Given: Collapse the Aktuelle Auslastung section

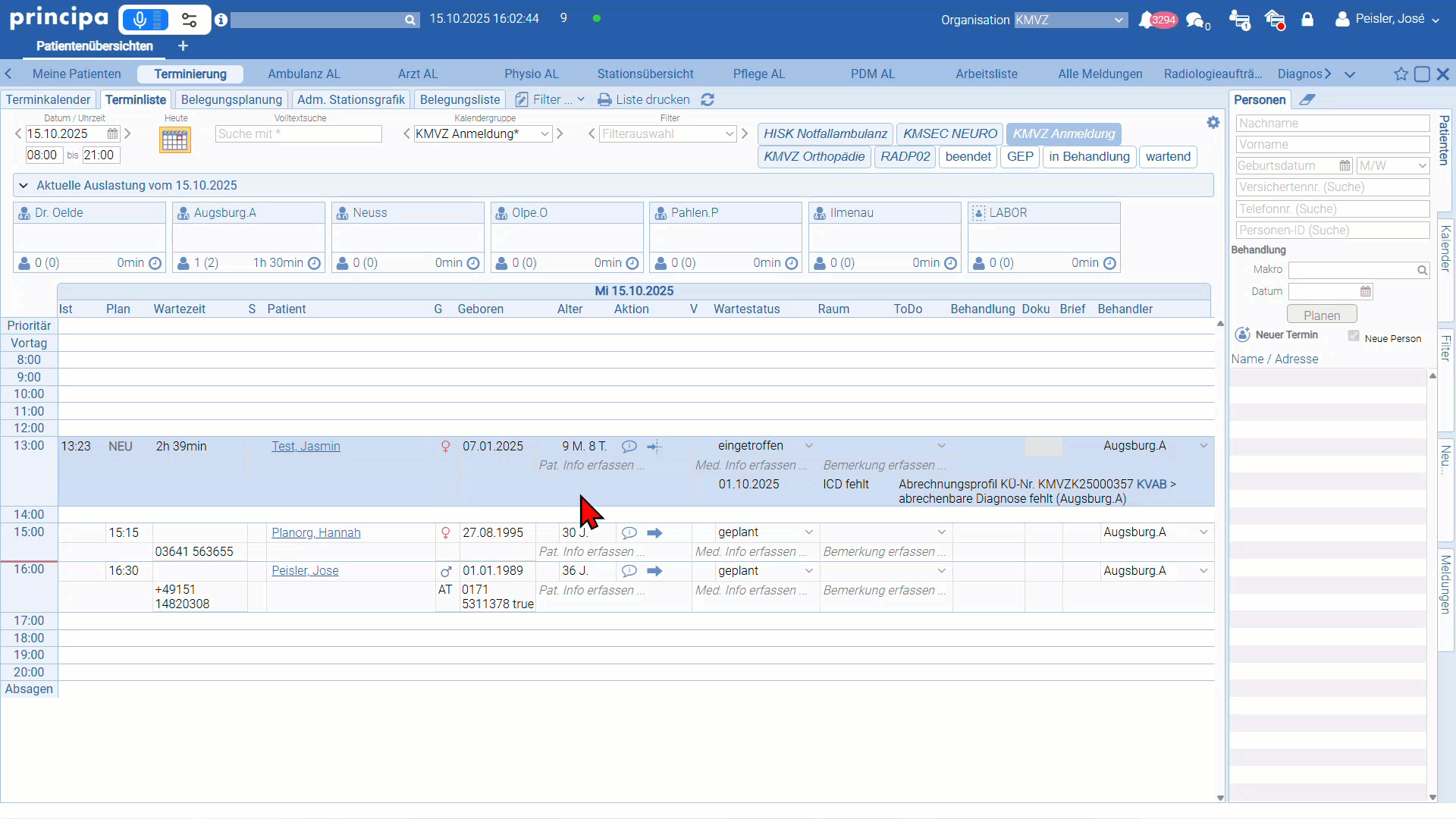Looking at the screenshot, I should coord(24,186).
